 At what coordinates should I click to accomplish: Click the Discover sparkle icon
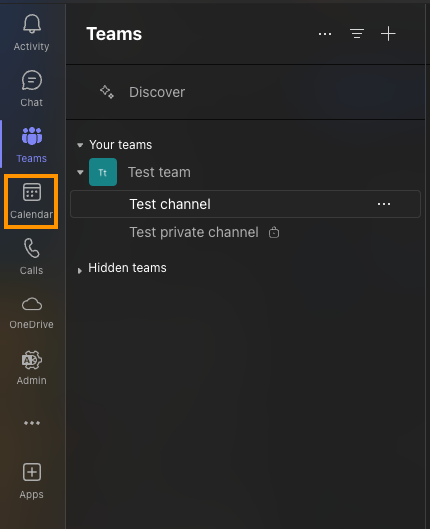107,92
